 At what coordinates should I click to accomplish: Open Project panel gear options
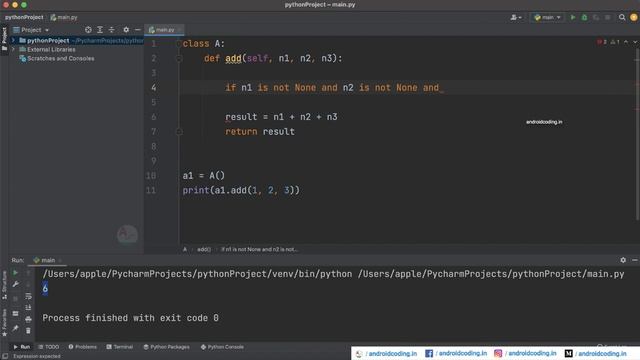click(x=126, y=30)
